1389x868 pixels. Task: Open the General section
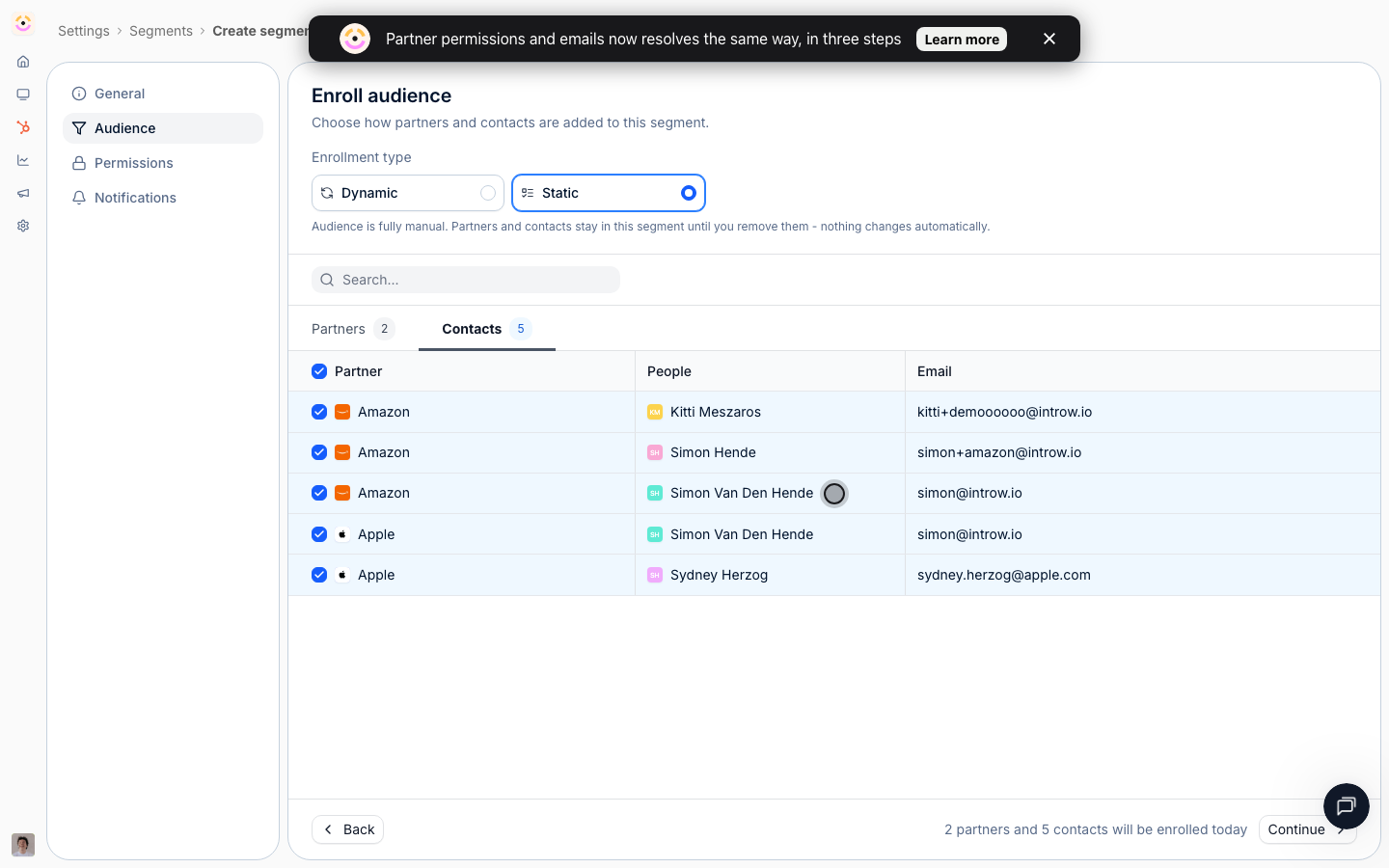(163, 94)
